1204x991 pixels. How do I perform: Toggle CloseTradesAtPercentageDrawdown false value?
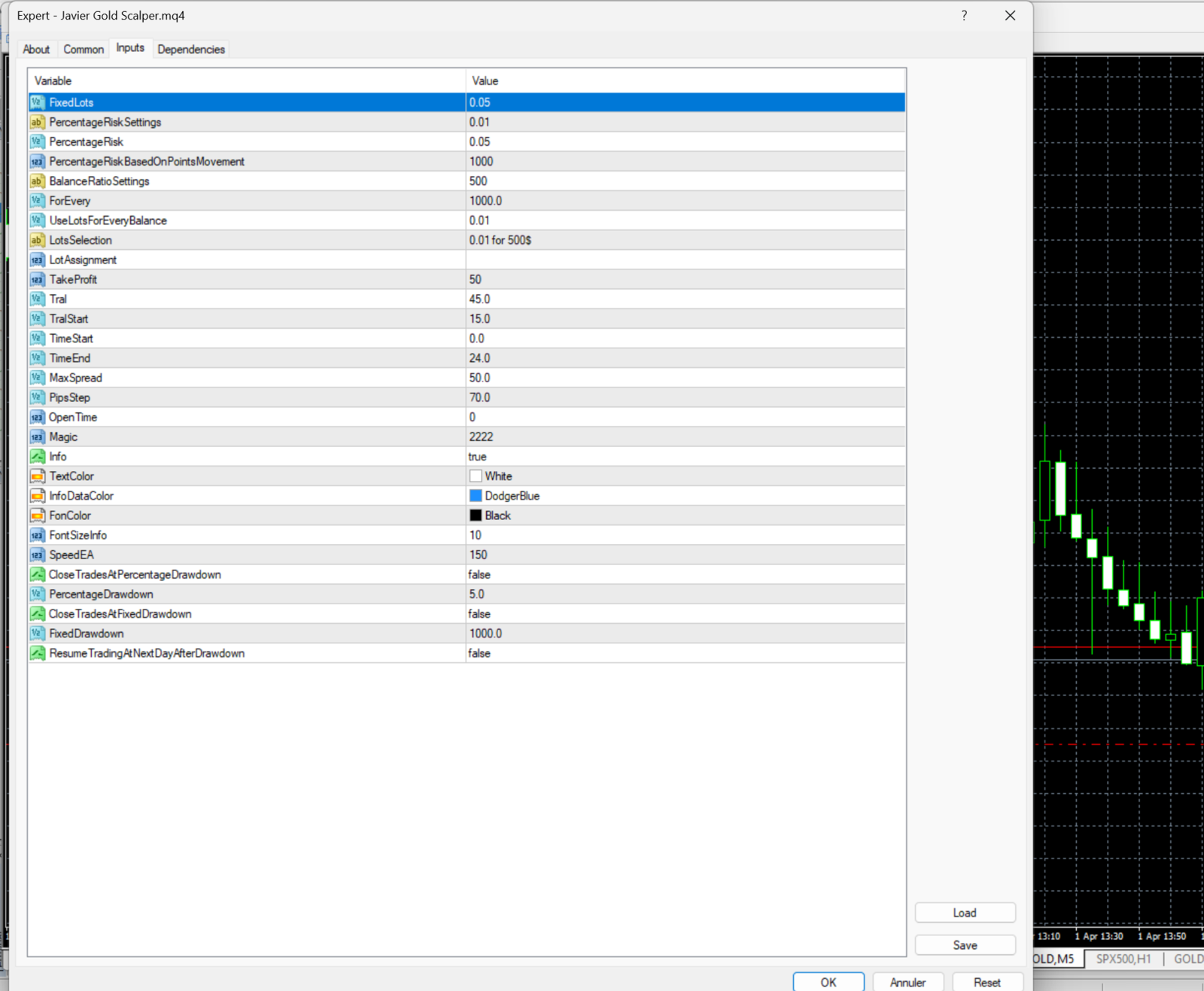pyautogui.click(x=686, y=574)
